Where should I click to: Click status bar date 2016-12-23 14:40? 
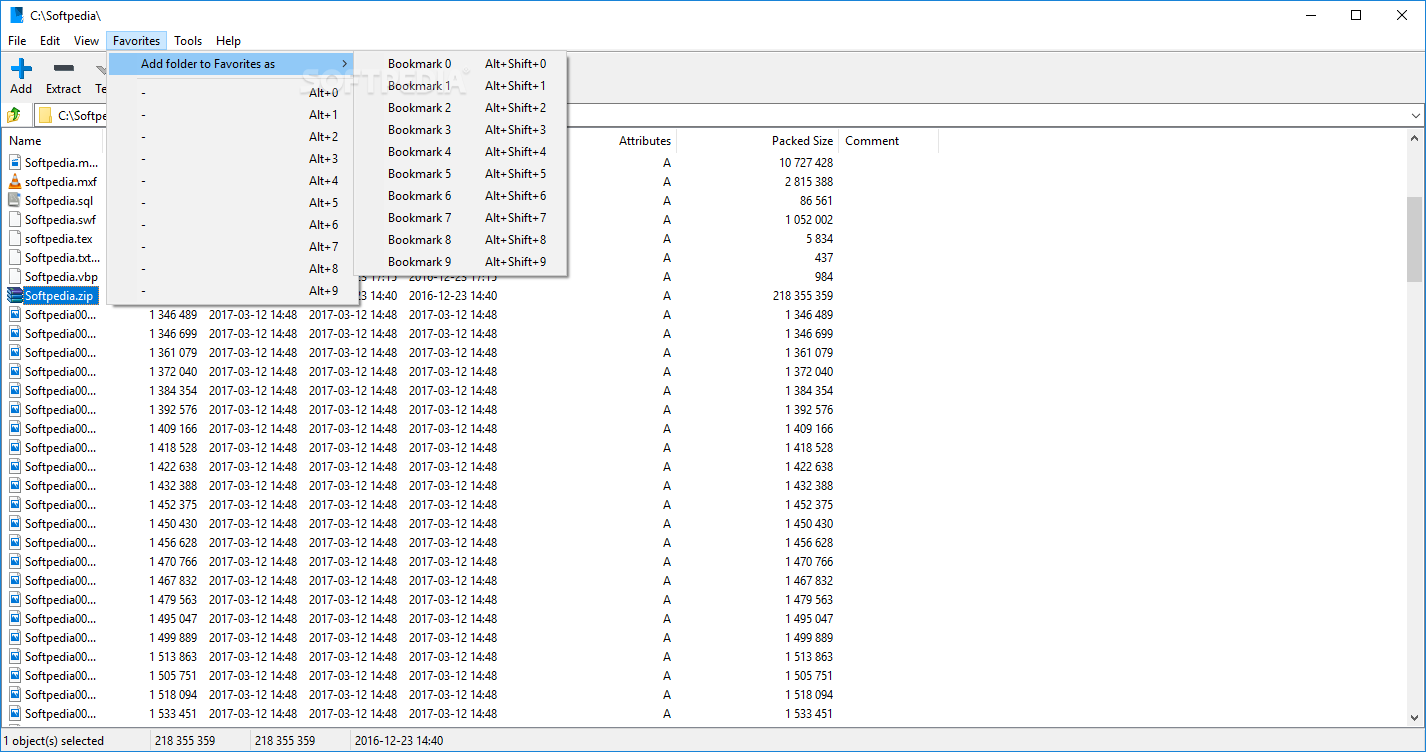click(x=401, y=741)
